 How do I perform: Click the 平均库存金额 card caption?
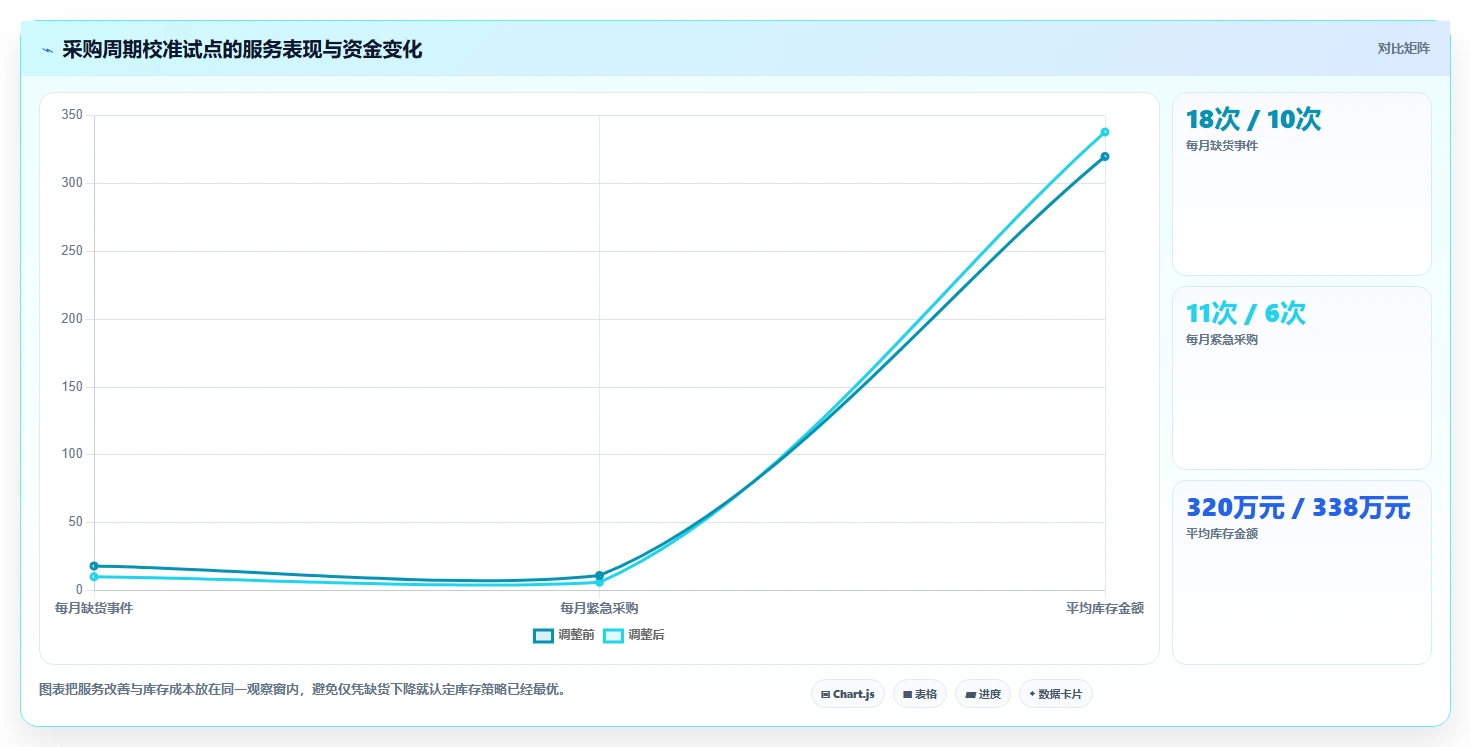pos(1222,534)
